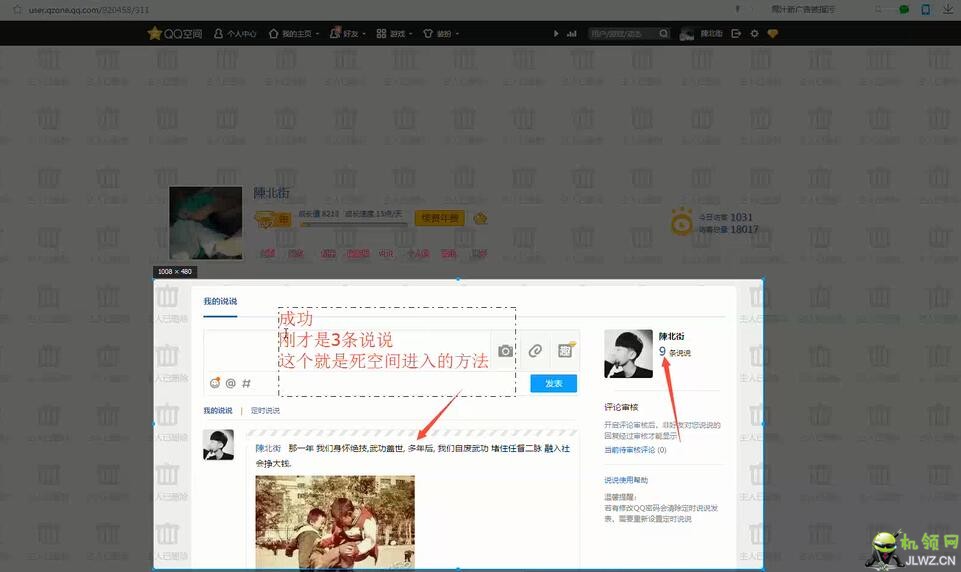Click the yellow VIP level badge
961x572 pixels.
(x=272, y=219)
